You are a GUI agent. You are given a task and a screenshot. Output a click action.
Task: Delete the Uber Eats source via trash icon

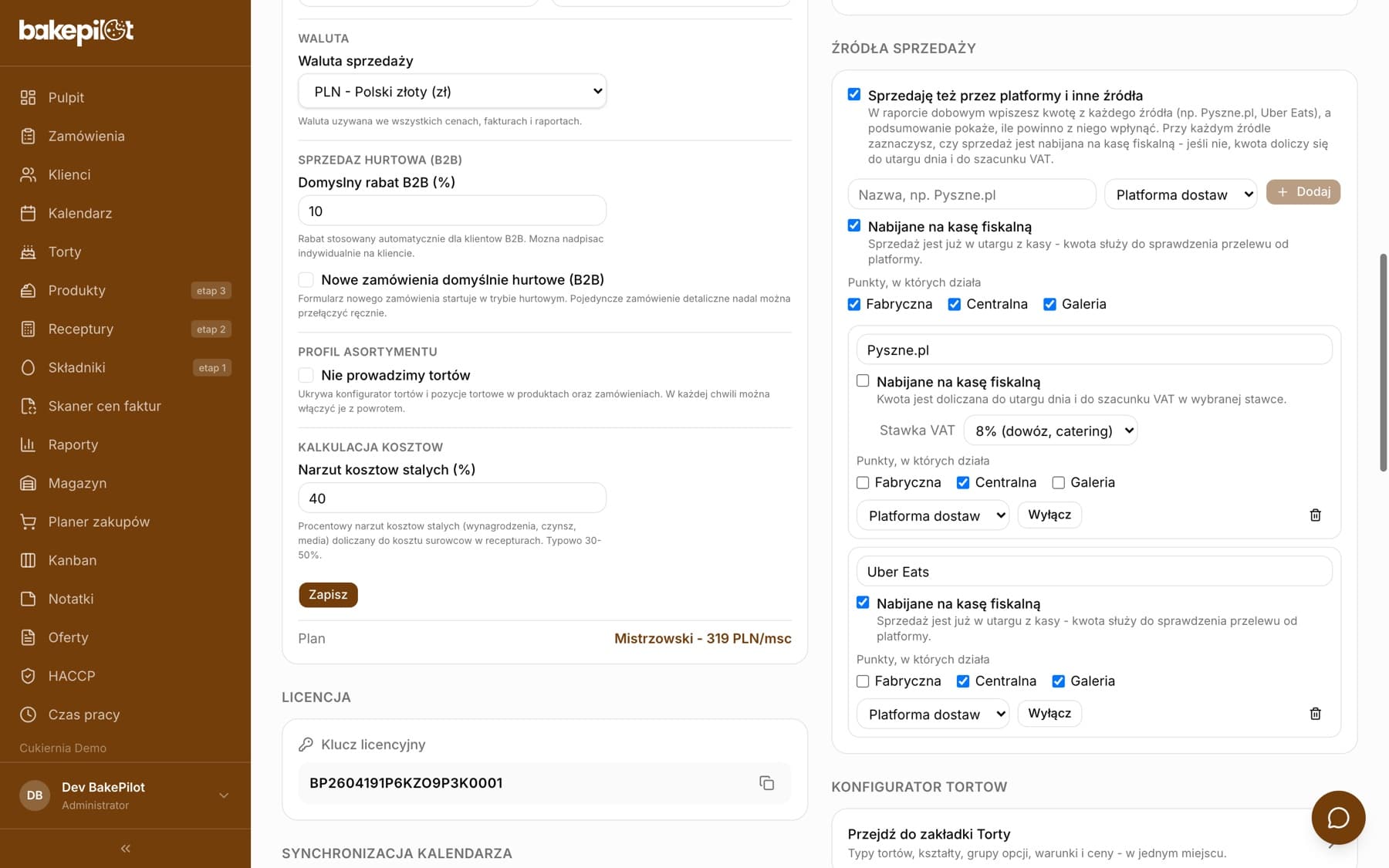(1315, 714)
